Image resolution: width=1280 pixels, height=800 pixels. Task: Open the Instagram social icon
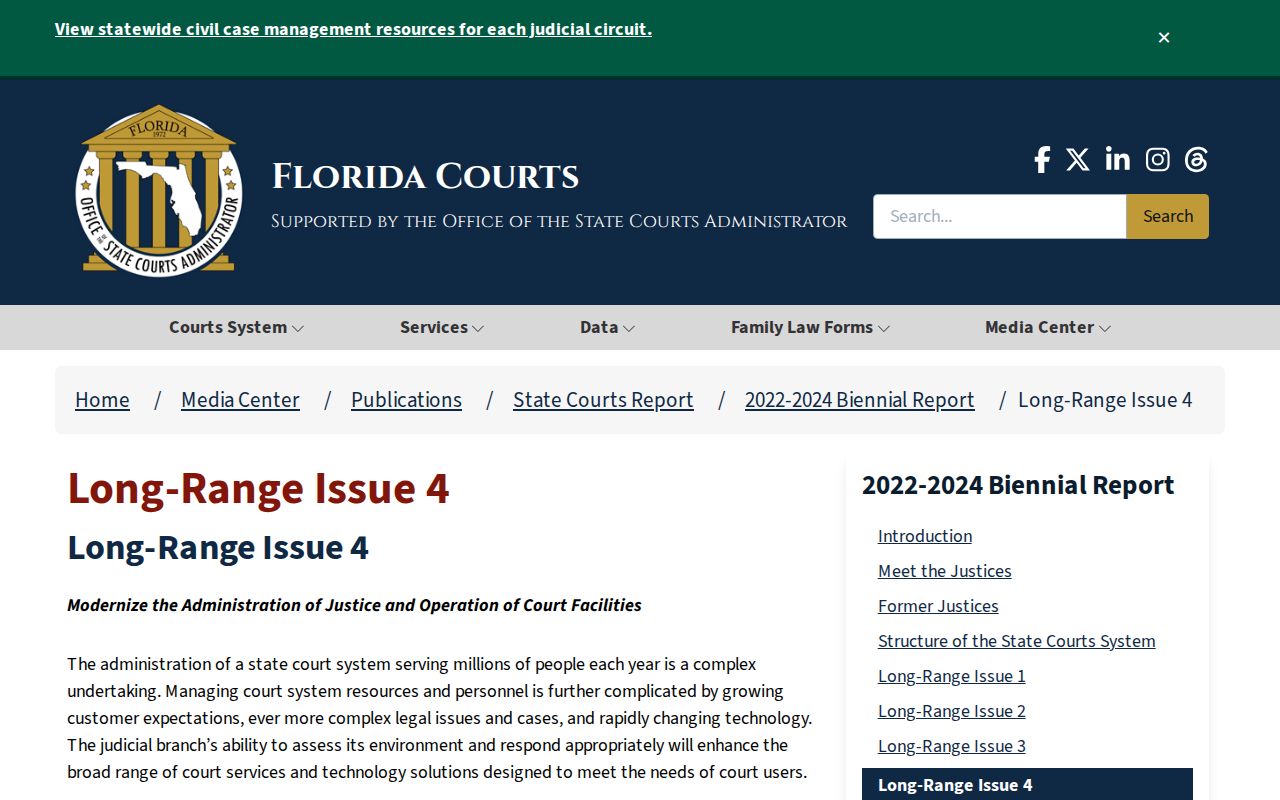pos(1158,160)
